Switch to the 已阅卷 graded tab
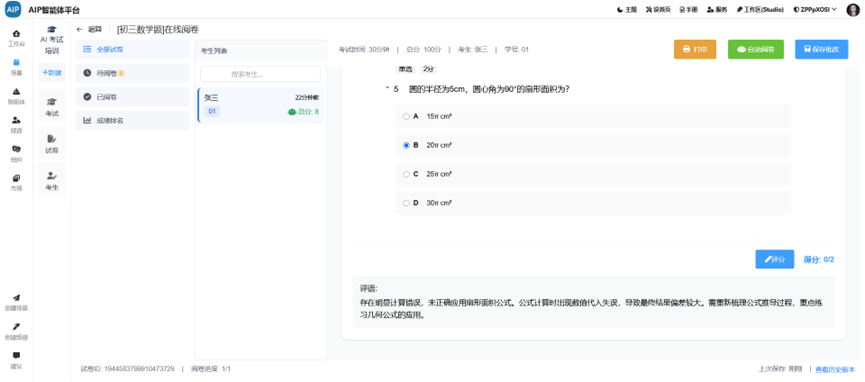 click(132, 97)
